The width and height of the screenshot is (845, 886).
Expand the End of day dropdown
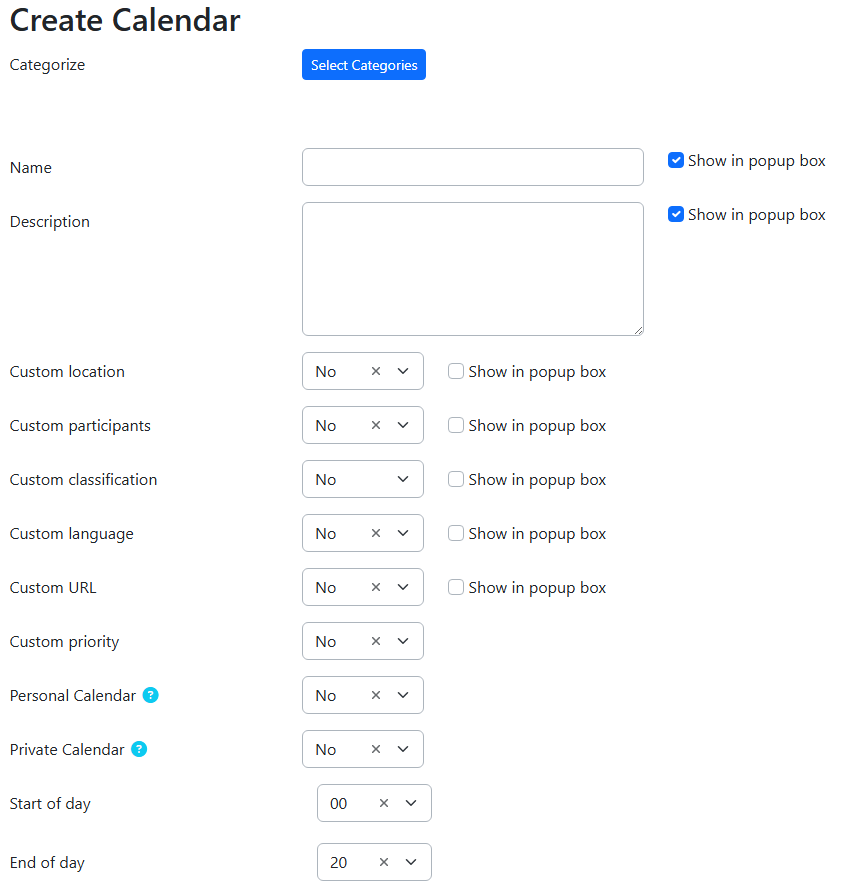pos(411,862)
